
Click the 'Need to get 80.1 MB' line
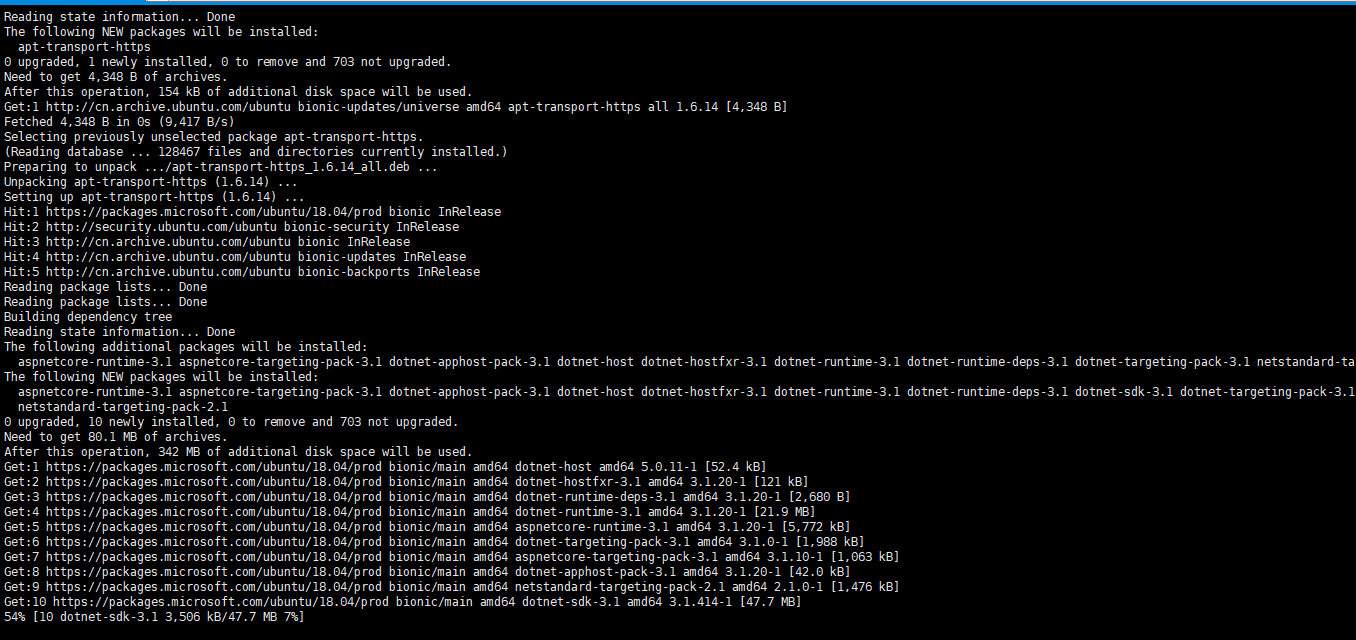pyautogui.click(x=115, y=437)
